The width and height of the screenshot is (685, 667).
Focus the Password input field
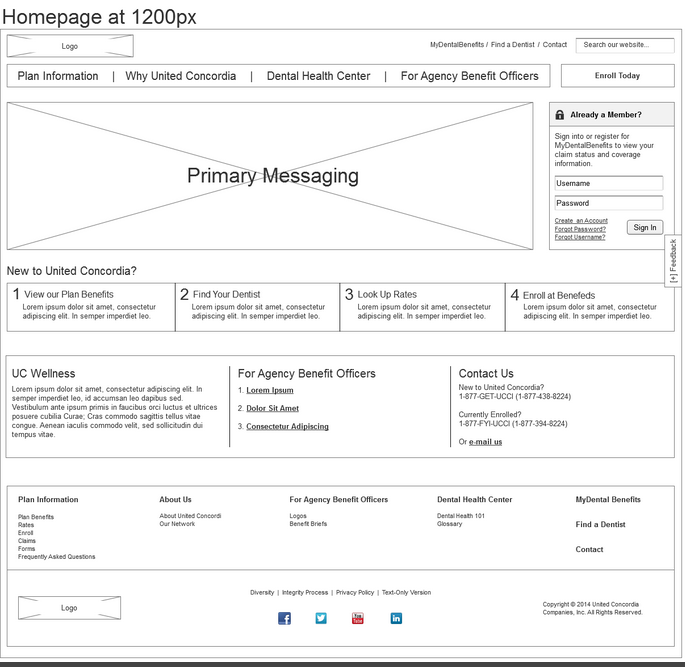609,203
